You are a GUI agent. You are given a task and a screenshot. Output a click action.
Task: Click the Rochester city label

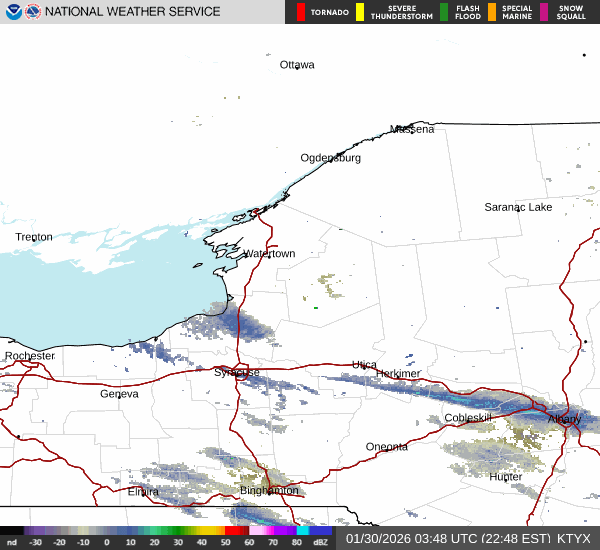click(x=30, y=356)
